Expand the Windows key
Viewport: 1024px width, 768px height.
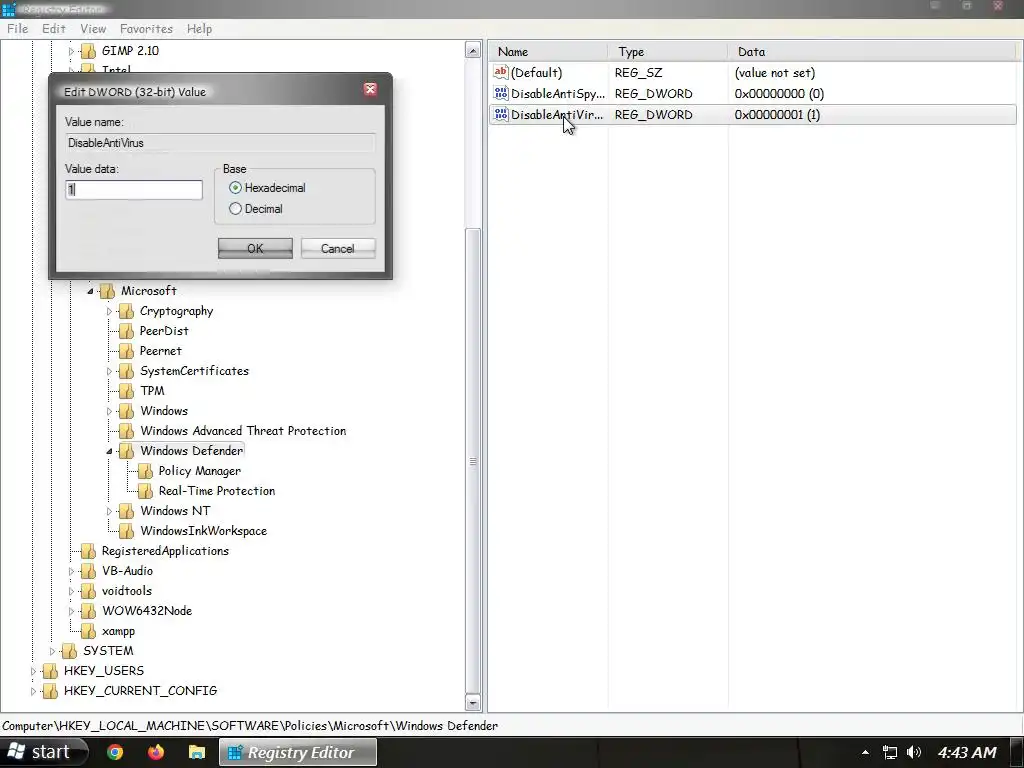coord(109,411)
